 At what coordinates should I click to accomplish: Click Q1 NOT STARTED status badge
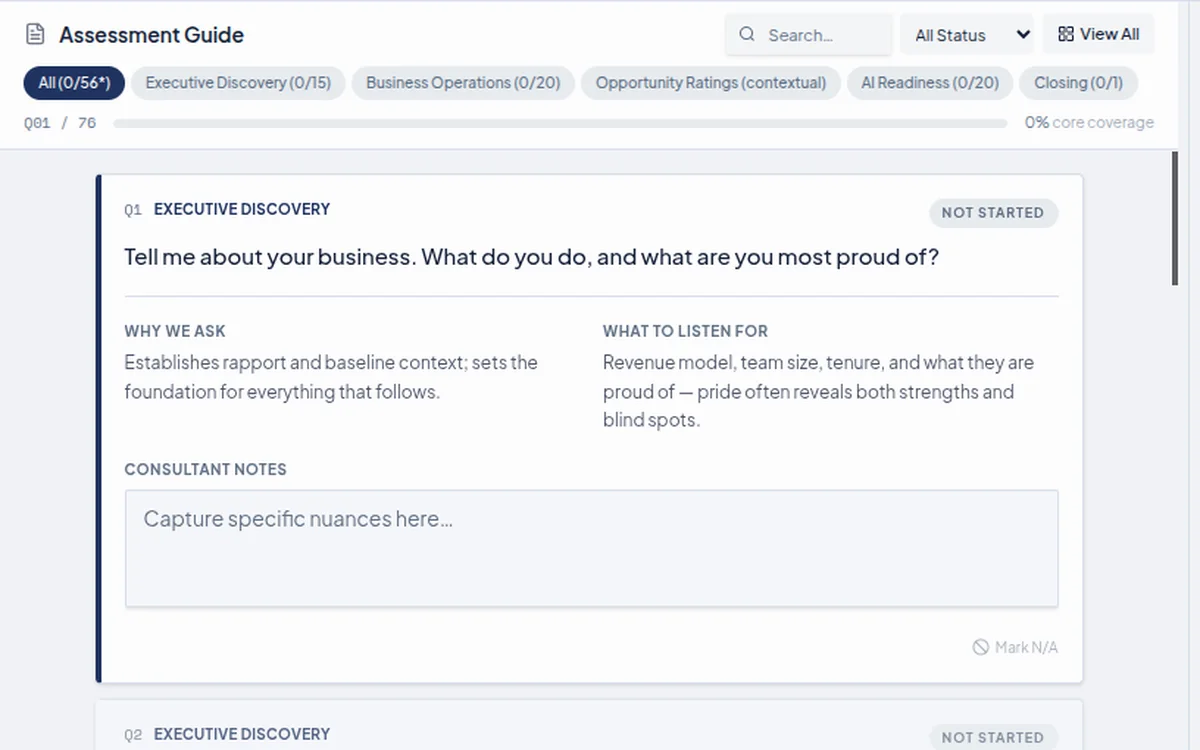point(993,212)
